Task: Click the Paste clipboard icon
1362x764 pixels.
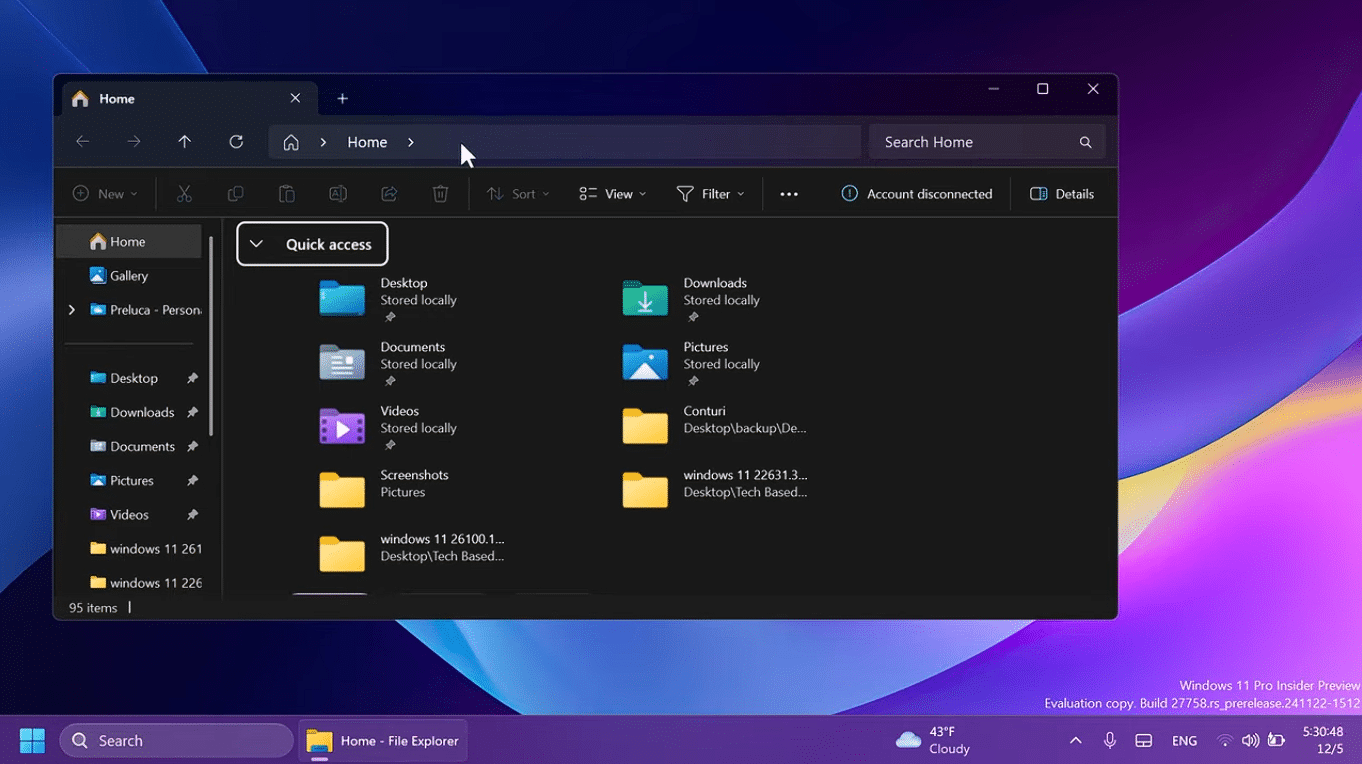Action: click(287, 194)
